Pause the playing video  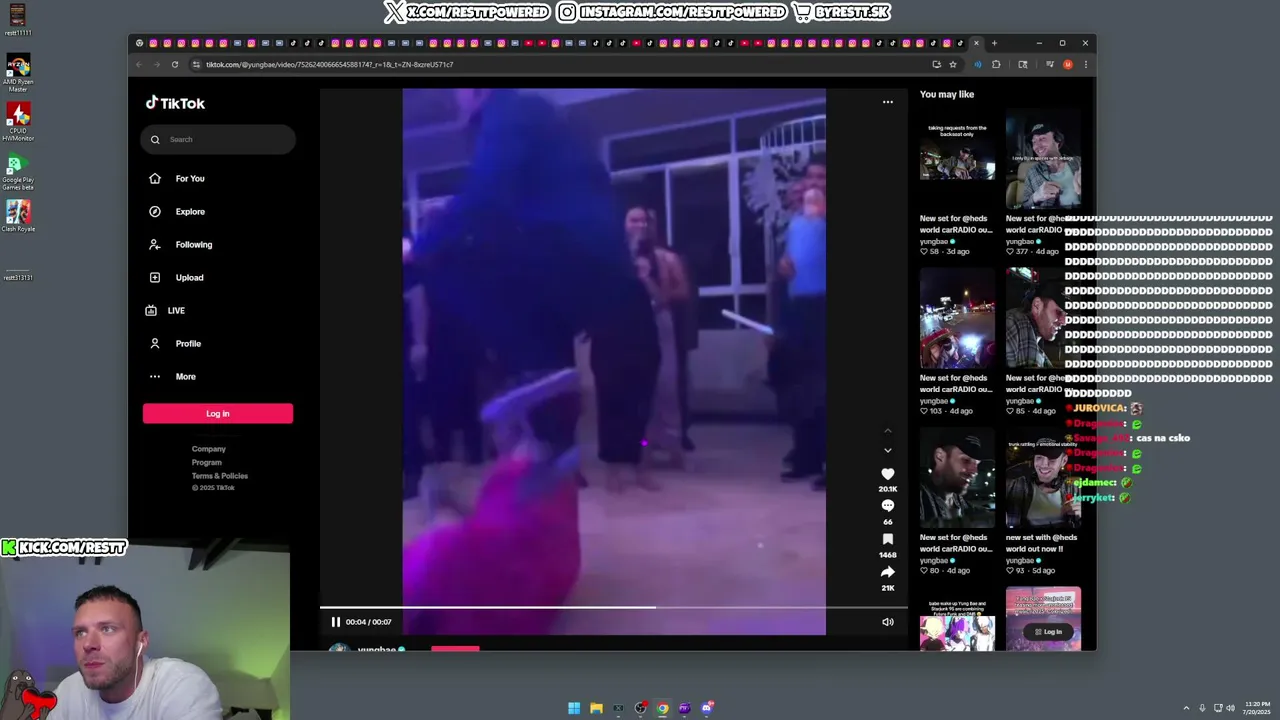click(336, 622)
